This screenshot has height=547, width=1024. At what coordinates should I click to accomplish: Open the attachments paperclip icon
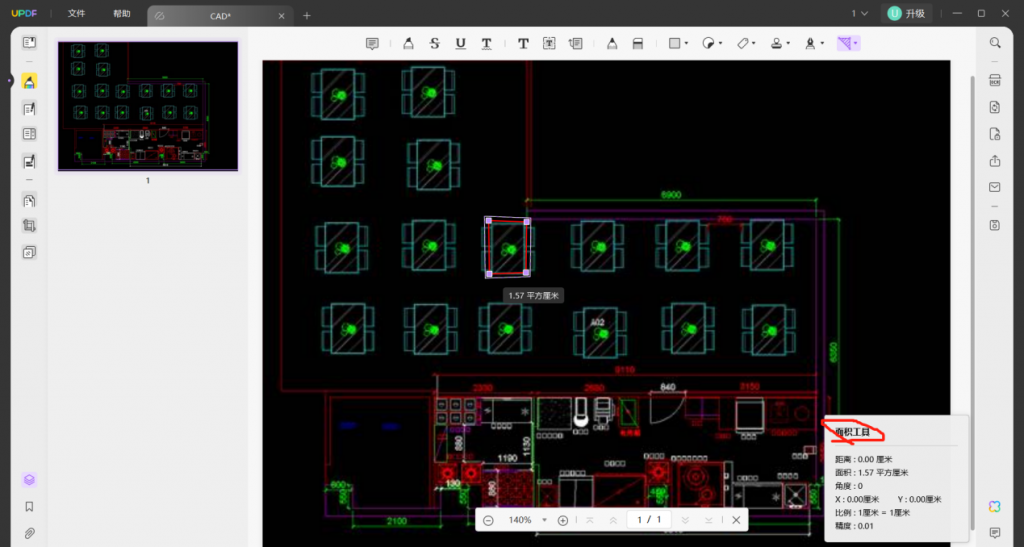coord(29,533)
